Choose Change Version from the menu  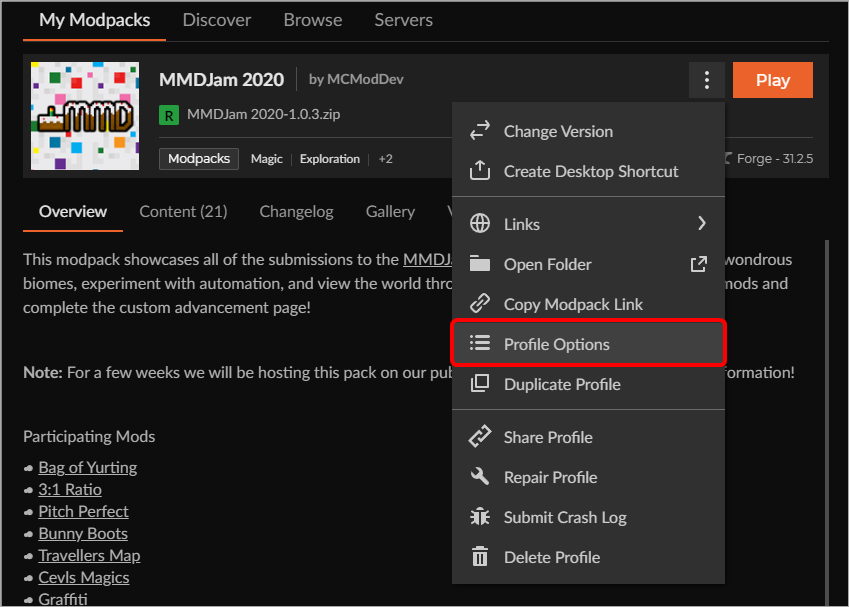(589, 132)
